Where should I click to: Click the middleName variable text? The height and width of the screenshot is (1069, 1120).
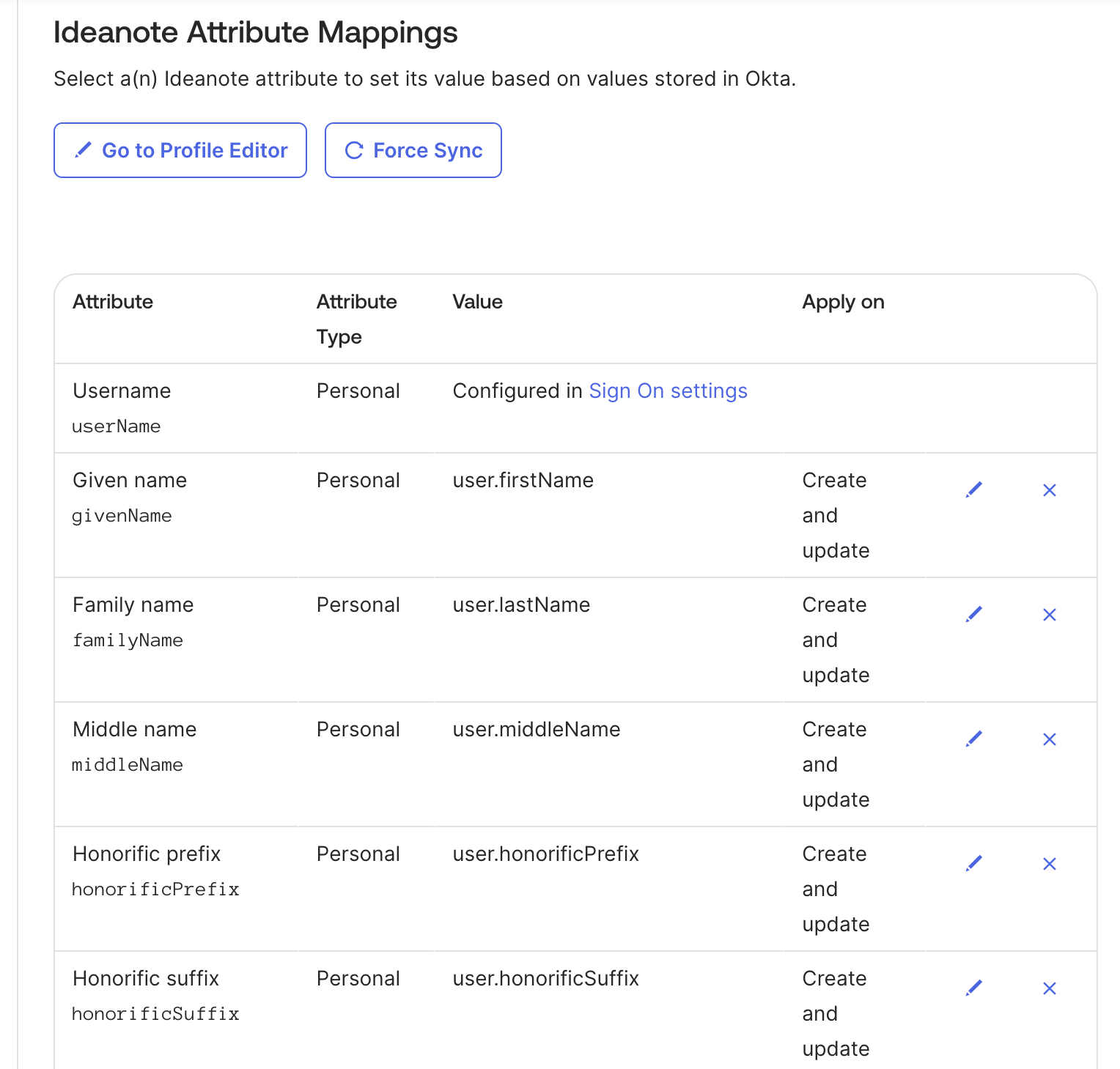click(x=128, y=765)
